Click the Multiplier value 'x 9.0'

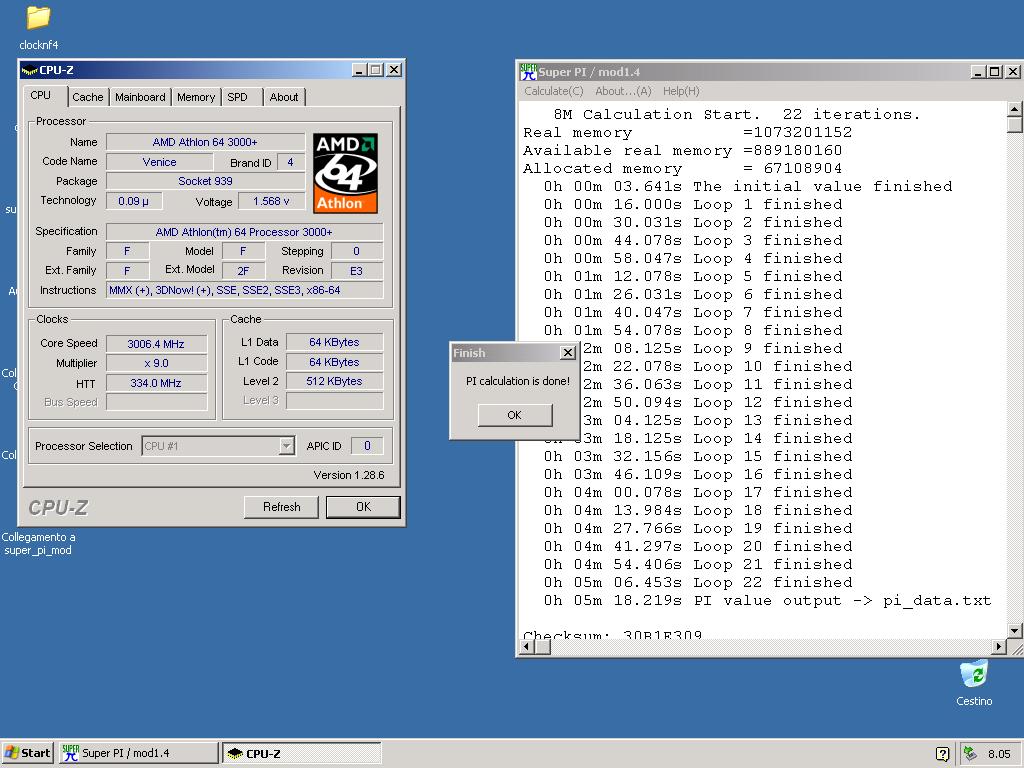coord(156,363)
